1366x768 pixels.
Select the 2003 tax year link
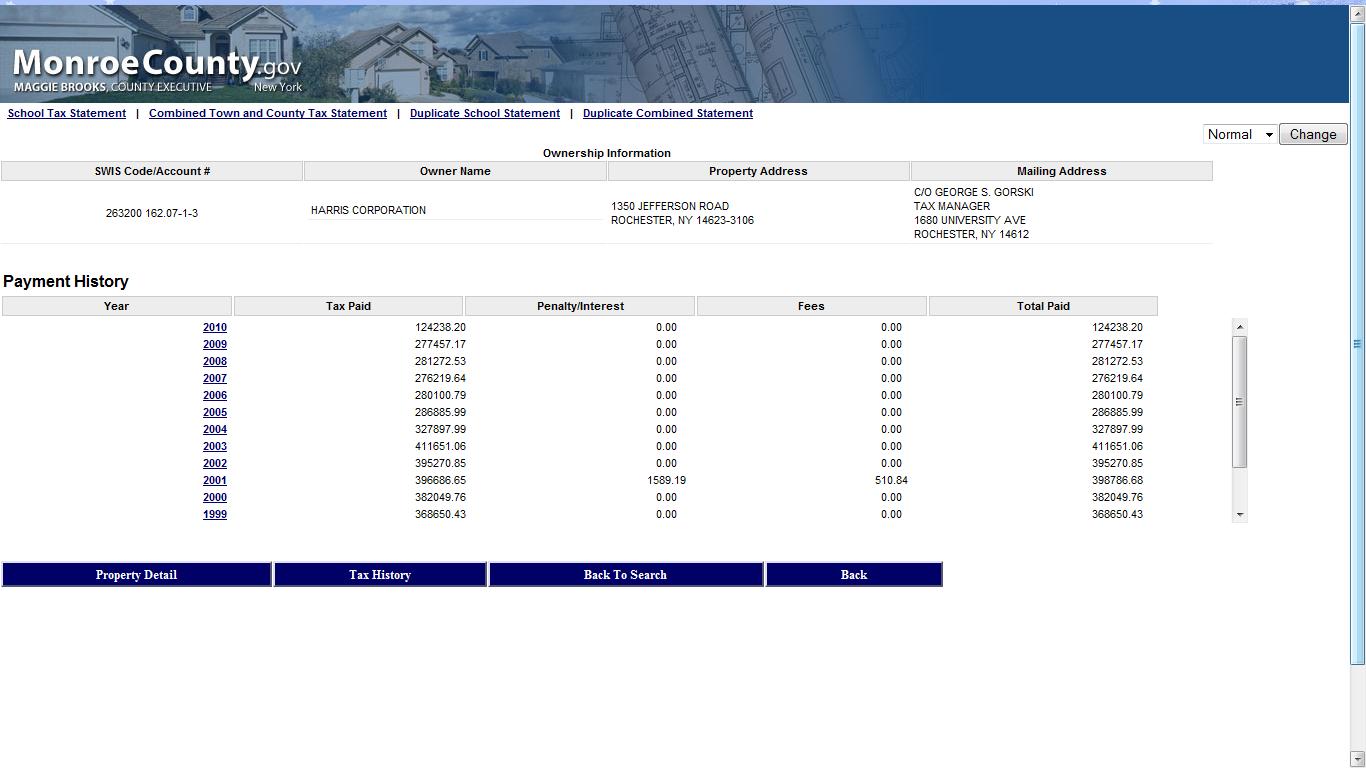click(x=215, y=446)
